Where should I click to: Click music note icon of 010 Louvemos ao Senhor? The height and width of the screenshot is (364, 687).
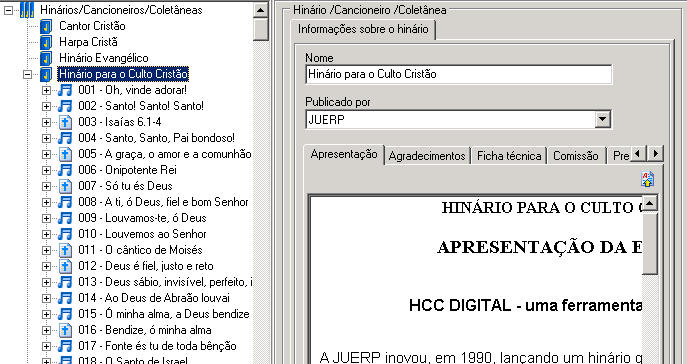pos(65,234)
